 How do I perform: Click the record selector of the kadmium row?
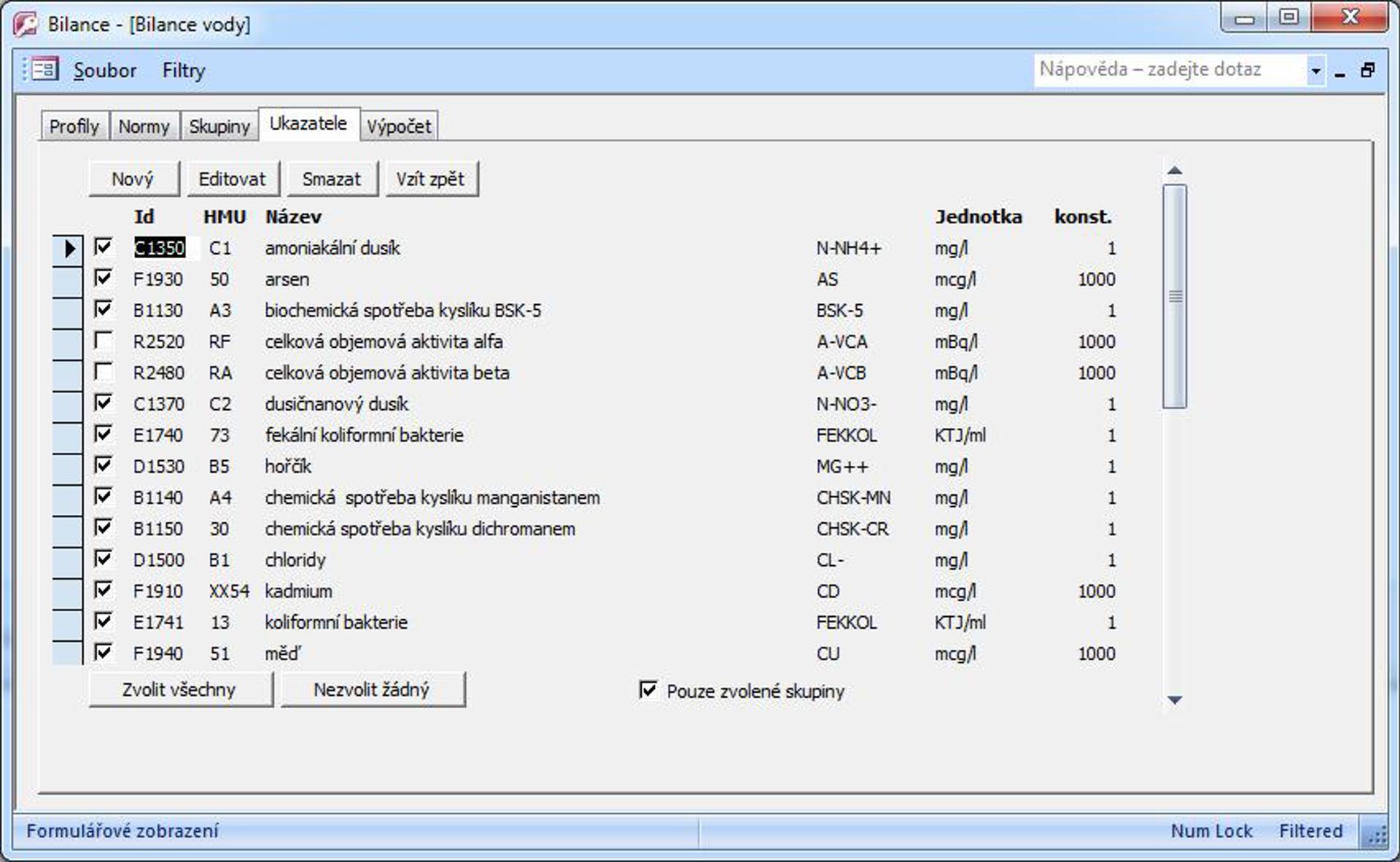(68, 591)
